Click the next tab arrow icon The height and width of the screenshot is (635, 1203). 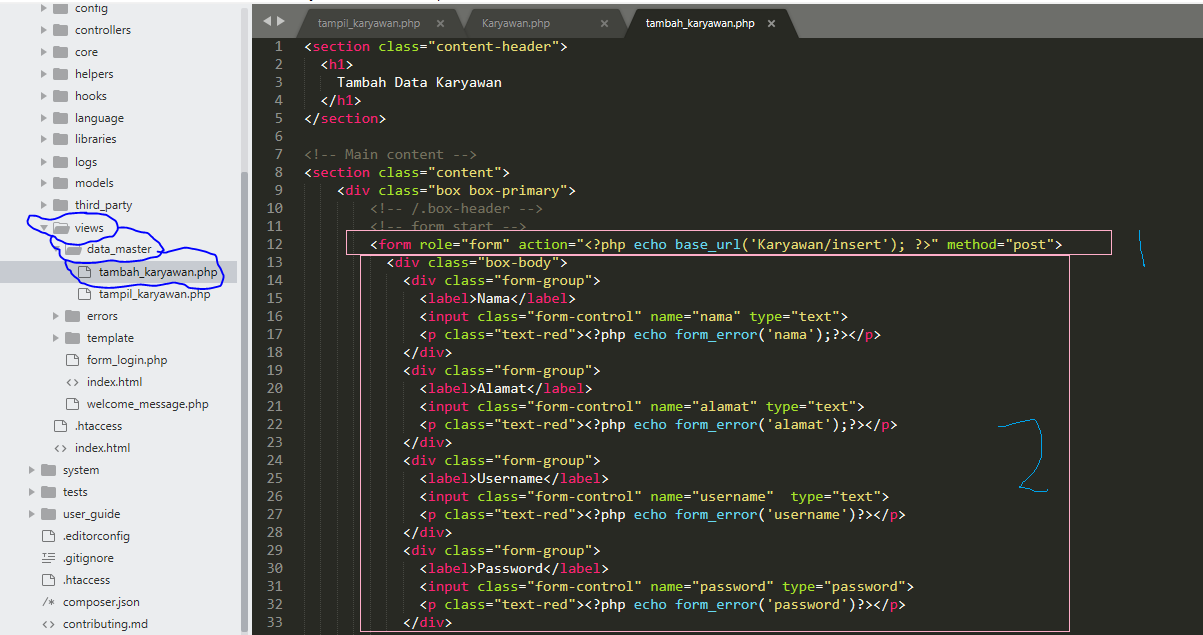tap(282, 21)
